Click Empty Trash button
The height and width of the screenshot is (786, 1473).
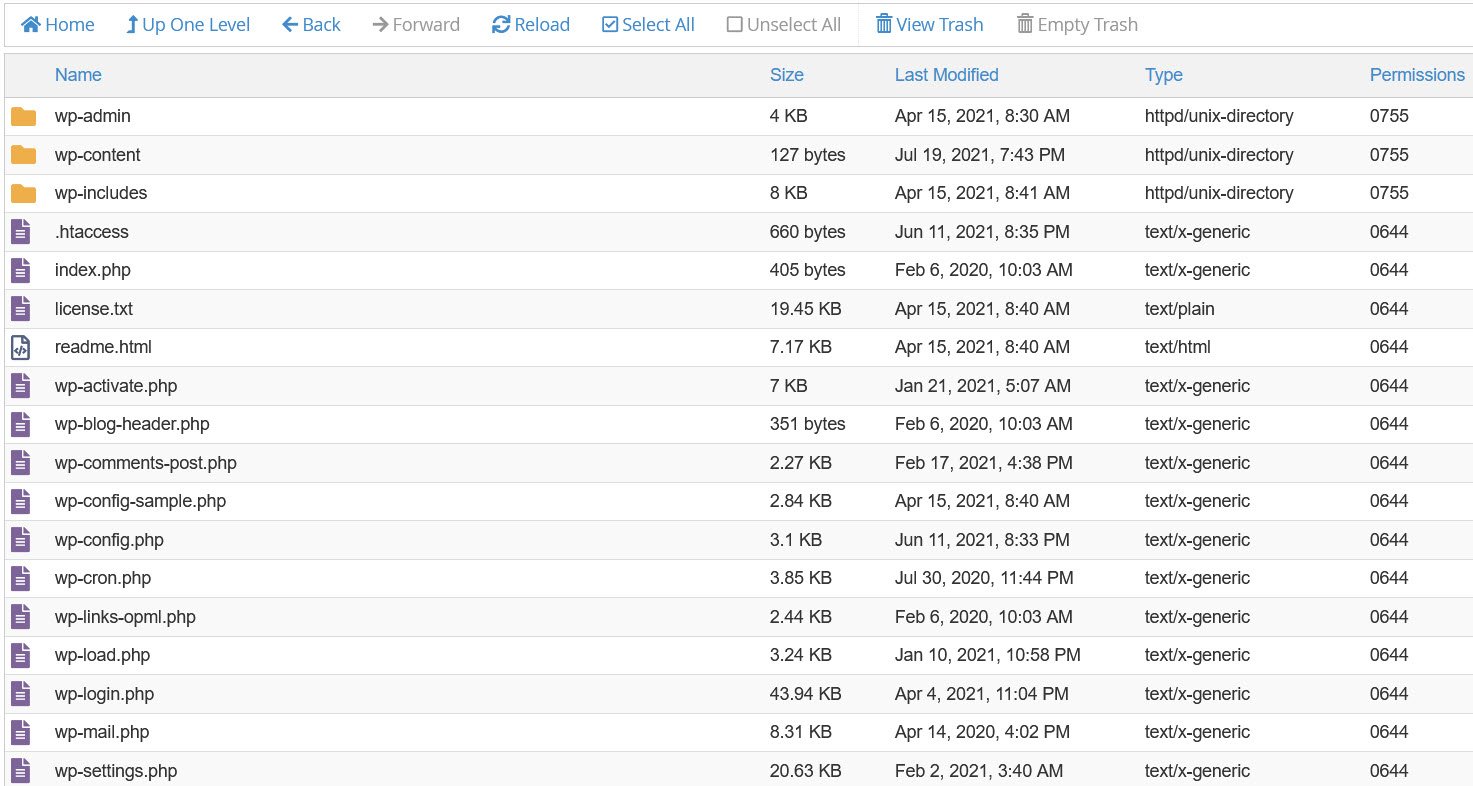(x=1077, y=25)
